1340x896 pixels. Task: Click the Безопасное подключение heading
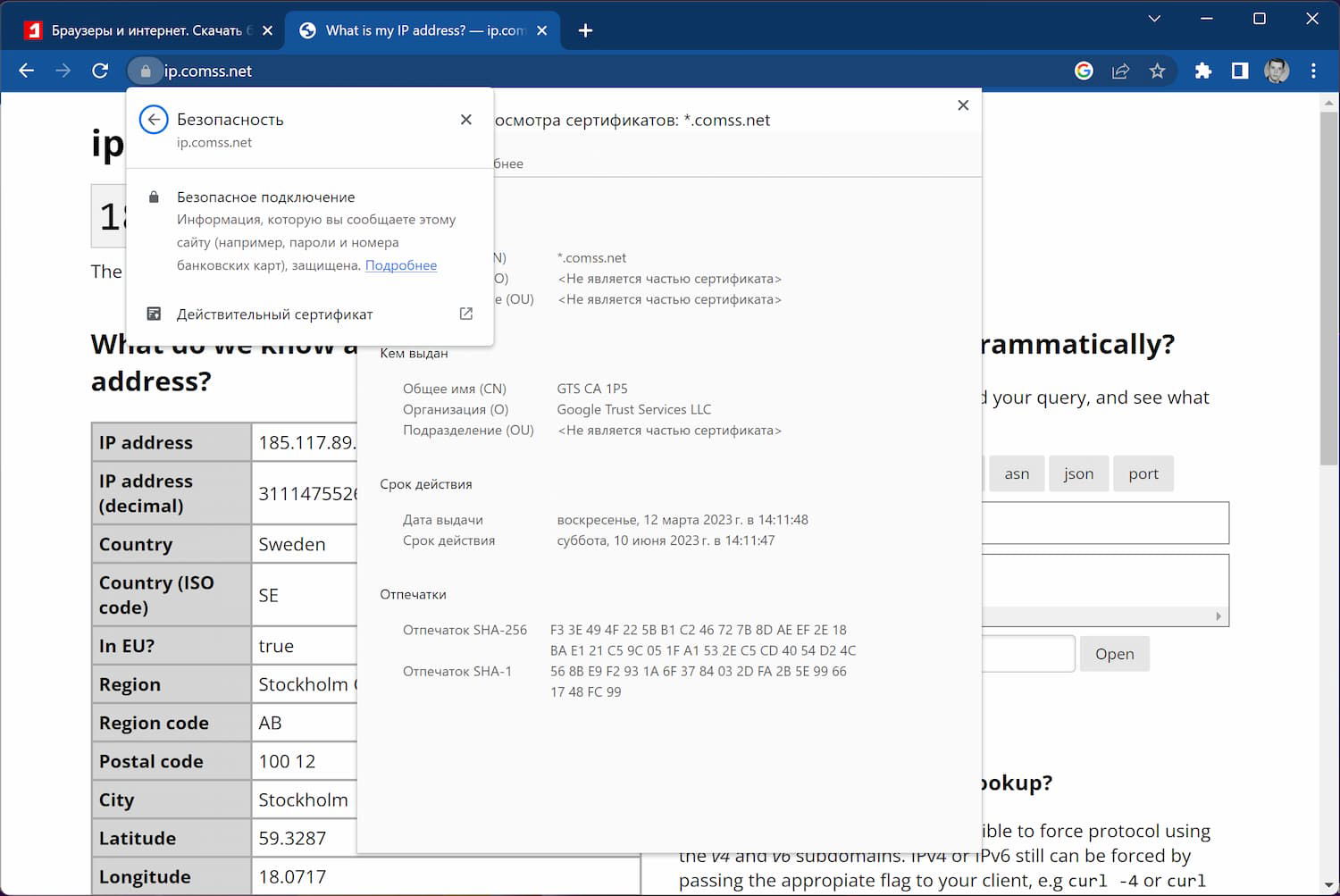[x=266, y=197]
